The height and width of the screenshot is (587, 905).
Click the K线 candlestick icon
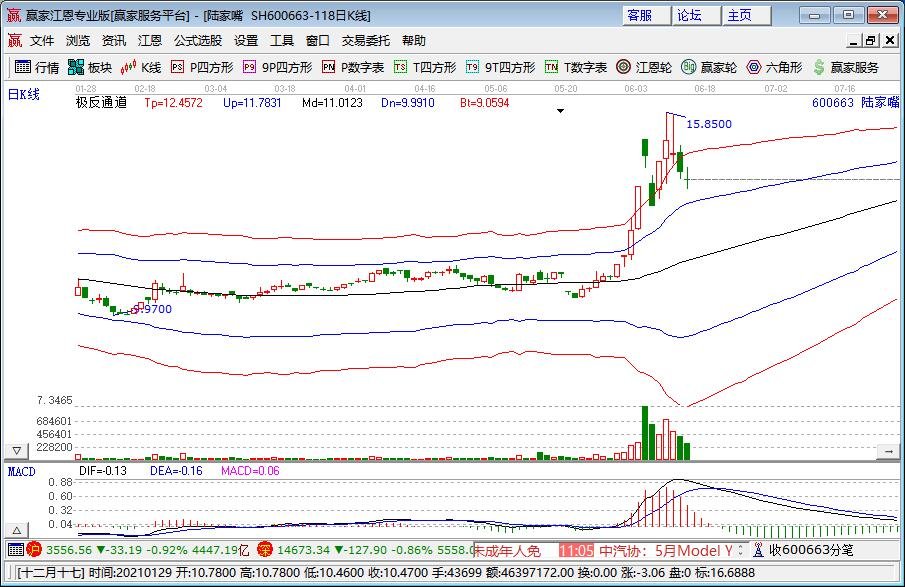(128, 67)
